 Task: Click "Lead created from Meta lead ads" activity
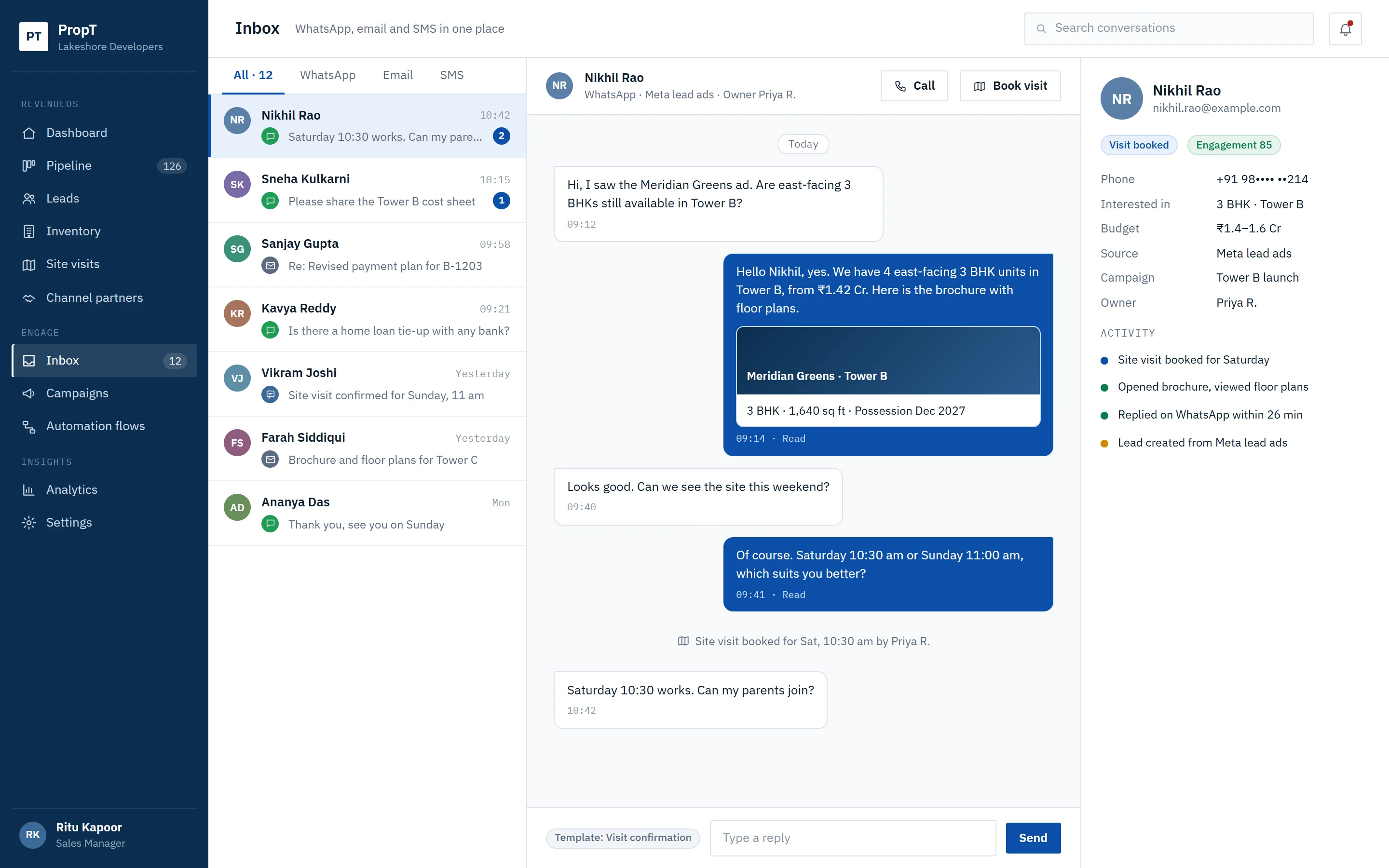[1202, 443]
